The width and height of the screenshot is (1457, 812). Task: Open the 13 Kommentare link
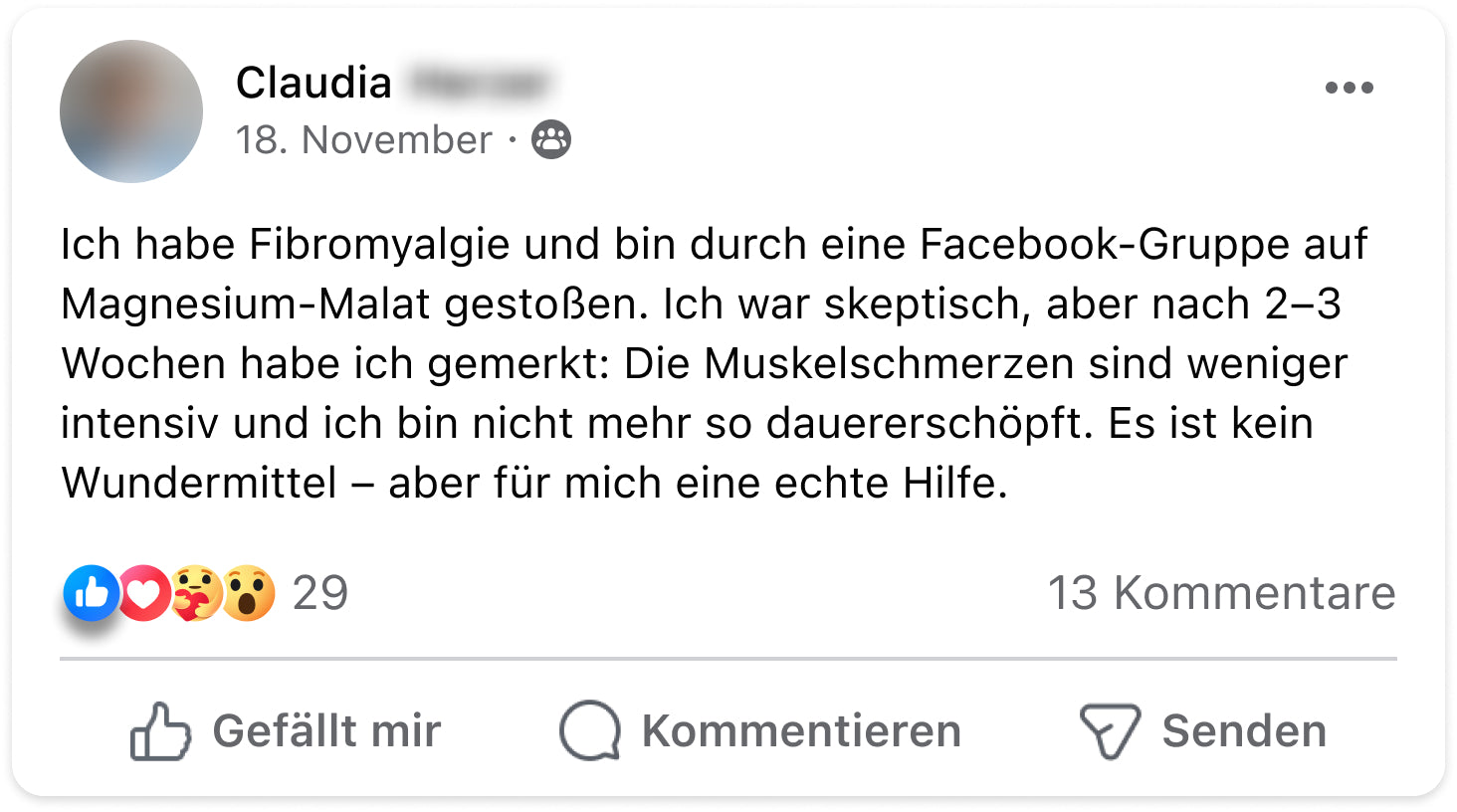pos(1221,593)
